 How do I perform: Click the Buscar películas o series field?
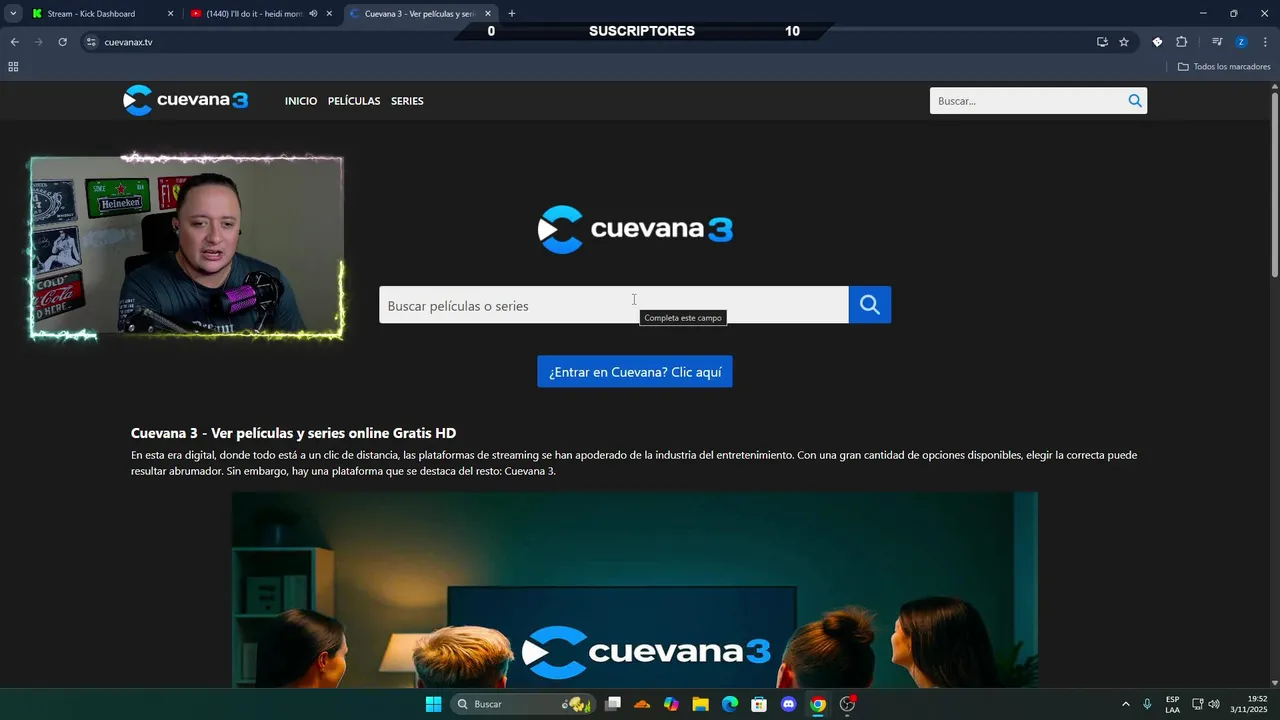[614, 305]
